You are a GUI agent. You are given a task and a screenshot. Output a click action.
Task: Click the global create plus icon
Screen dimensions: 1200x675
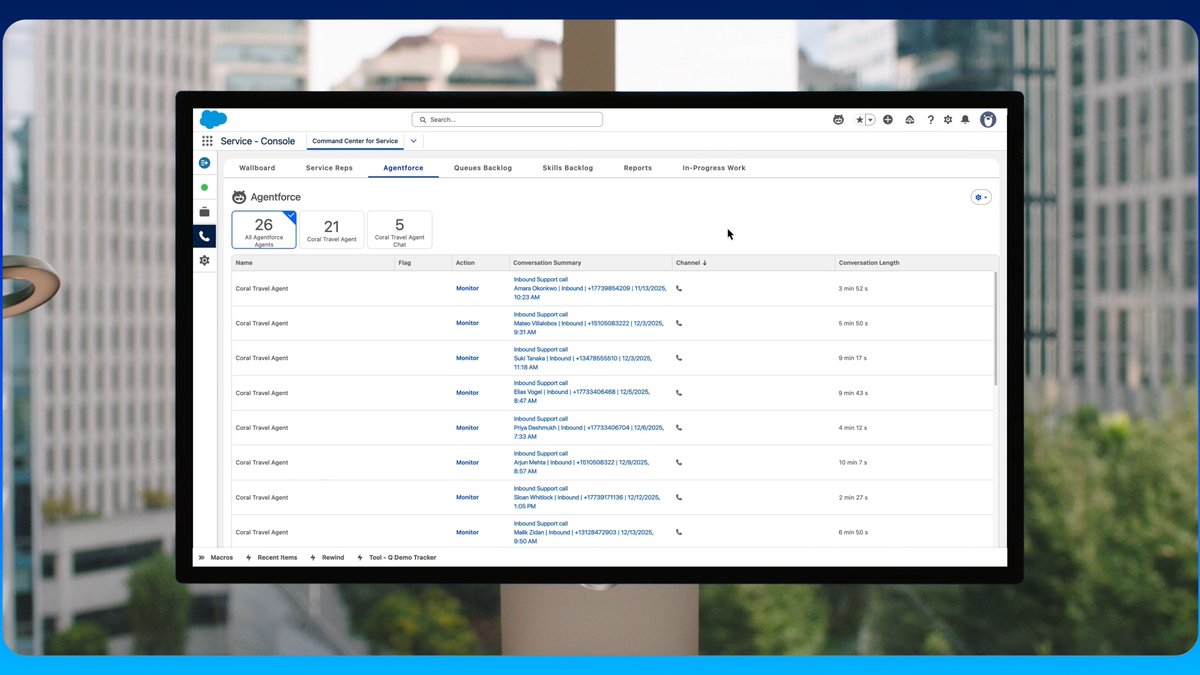(888, 120)
